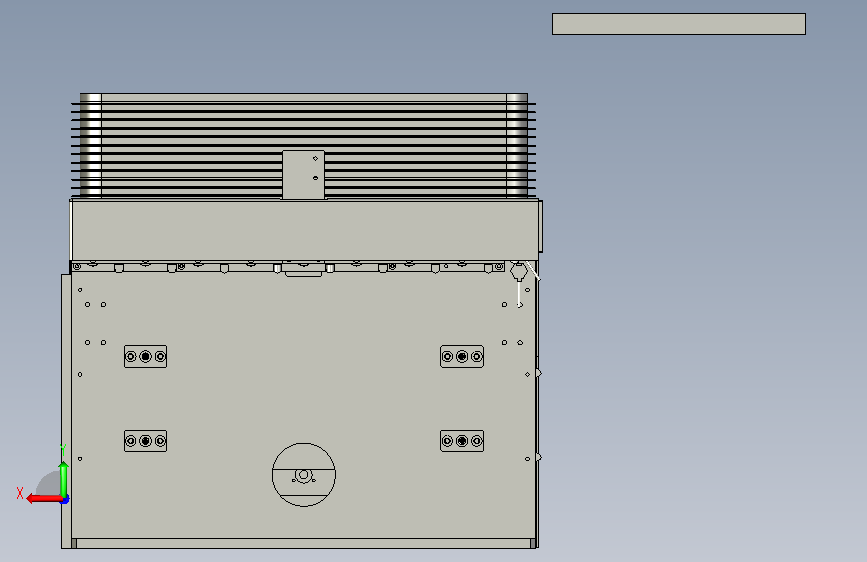Click the blue Z axis dot of the triad
This screenshot has width=867, height=562.
(x=65, y=500)
